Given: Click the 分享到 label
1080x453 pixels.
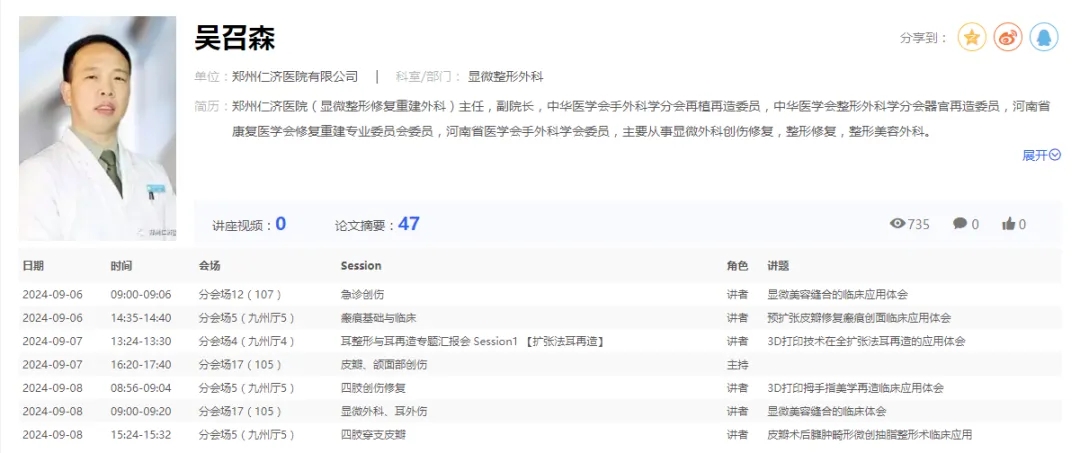Looking at the screenshot, I should pyautogui.click(x=924, y=38).
